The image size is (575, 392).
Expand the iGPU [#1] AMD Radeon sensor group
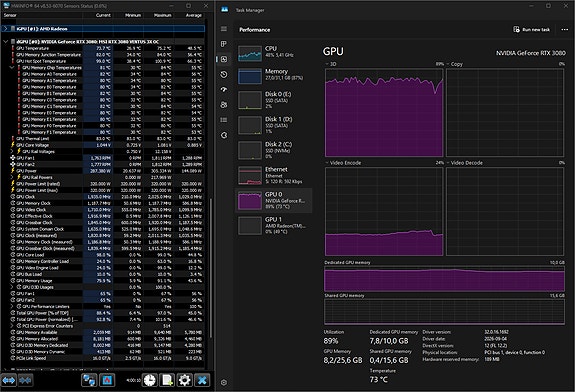[x=6, y=29]
